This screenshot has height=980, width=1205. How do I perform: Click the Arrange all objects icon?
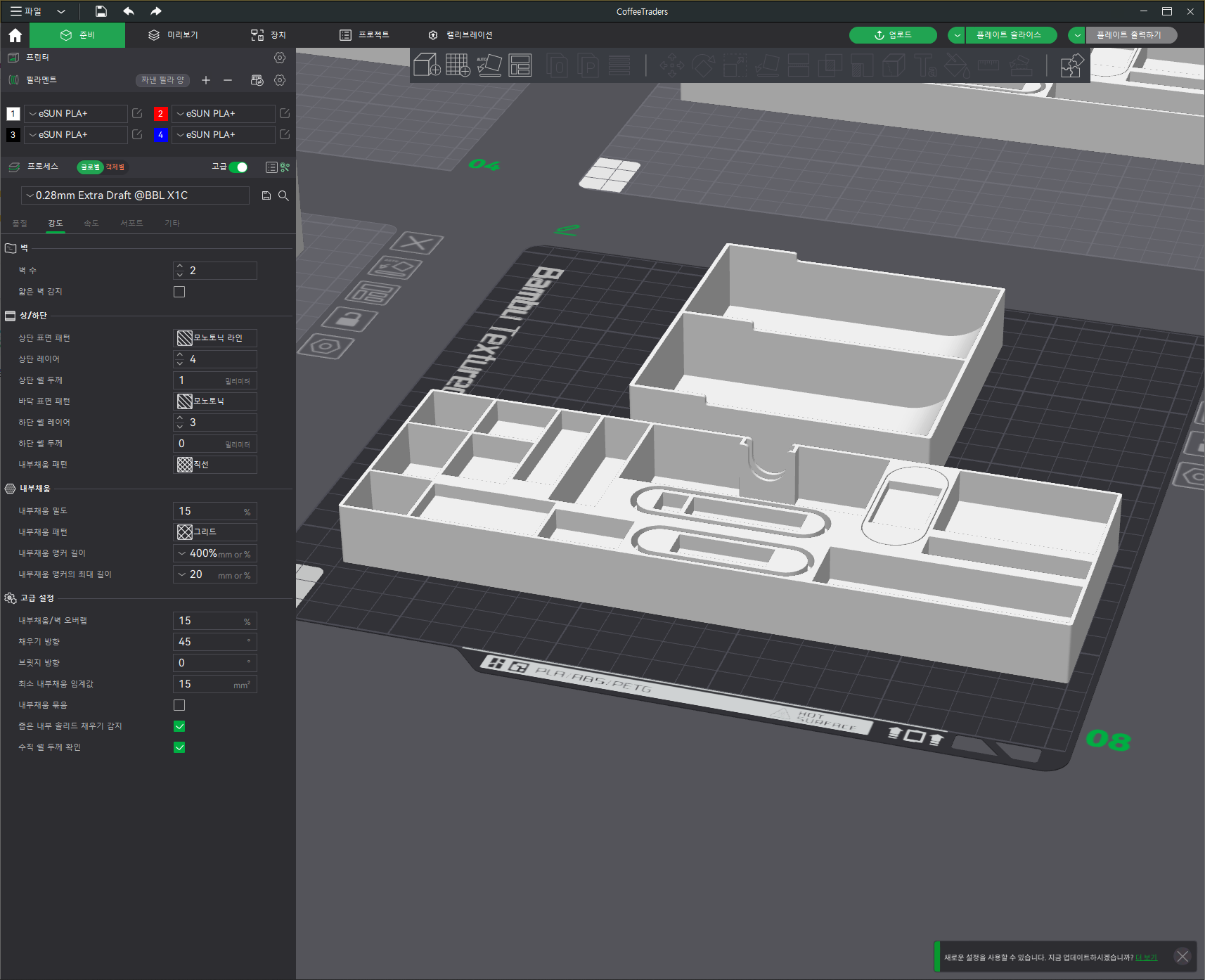(520, 65)
